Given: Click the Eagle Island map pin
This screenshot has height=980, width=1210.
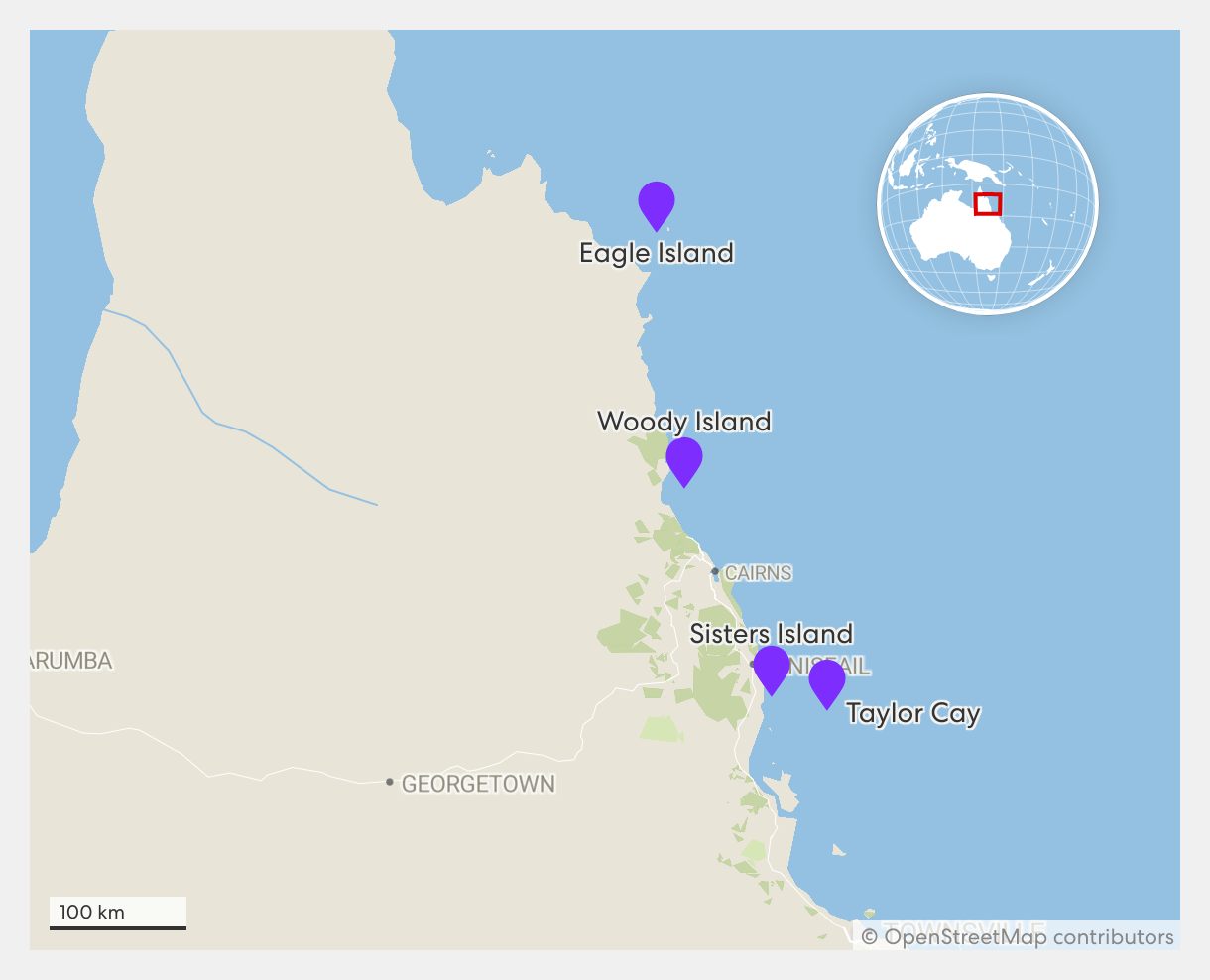Looking at the screenshot, I should pyautogui.click(x=656, y=203).
